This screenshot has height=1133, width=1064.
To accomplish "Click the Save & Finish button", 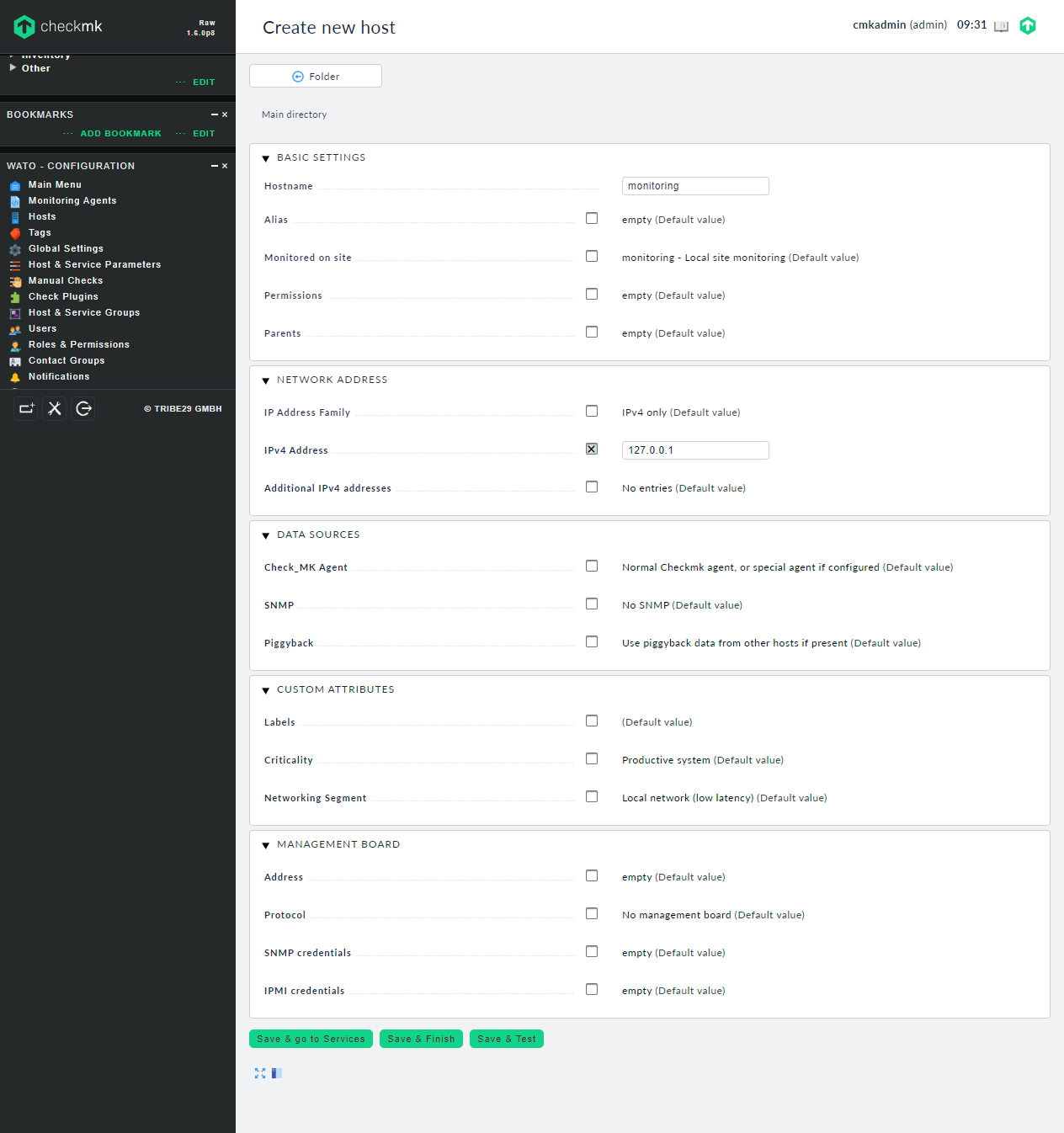I will click(421, 1039).
